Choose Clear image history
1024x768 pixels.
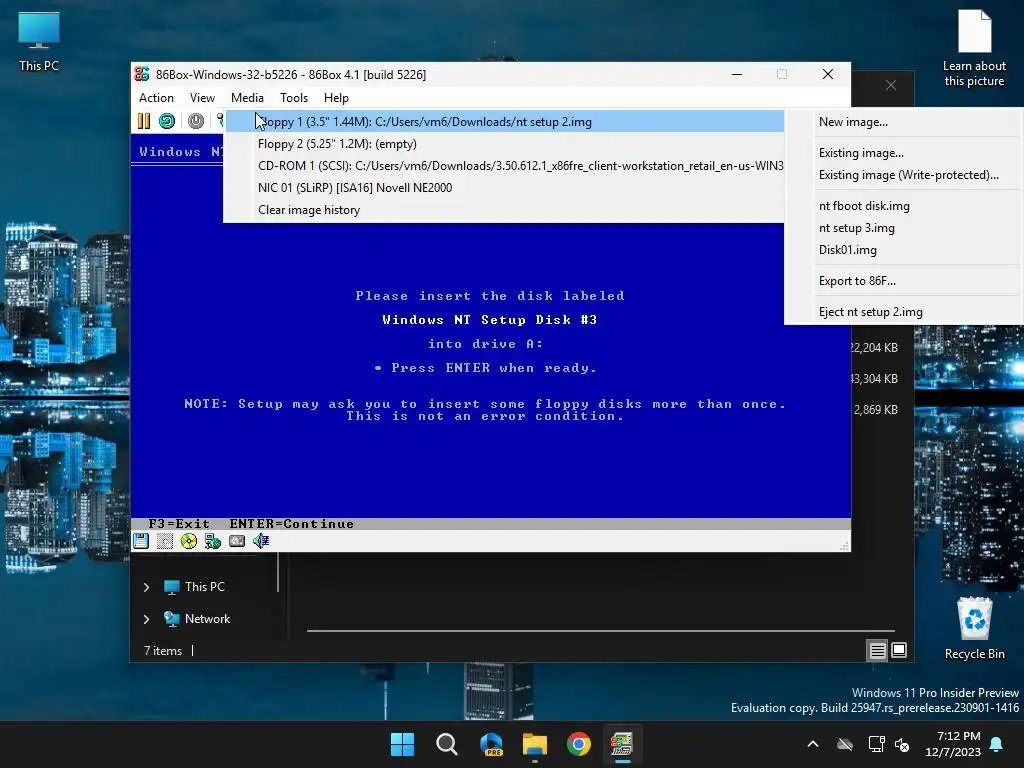pos(504,210)
